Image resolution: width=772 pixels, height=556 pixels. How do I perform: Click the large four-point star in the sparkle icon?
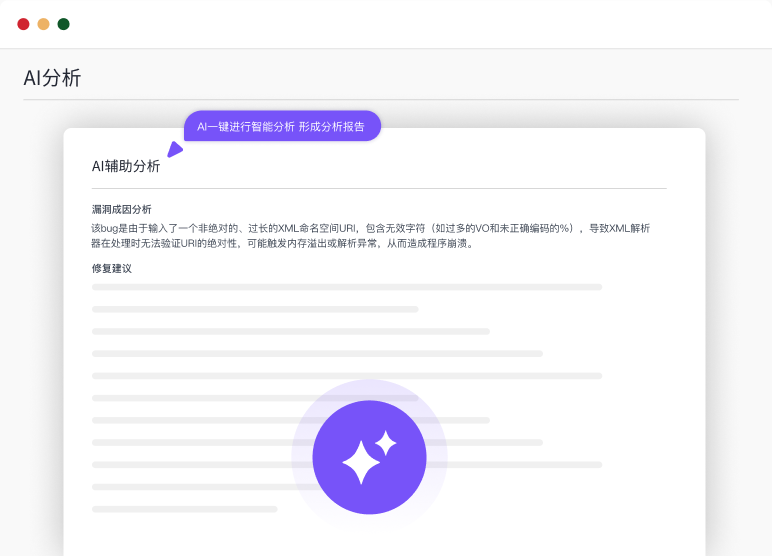coord(360,464)
